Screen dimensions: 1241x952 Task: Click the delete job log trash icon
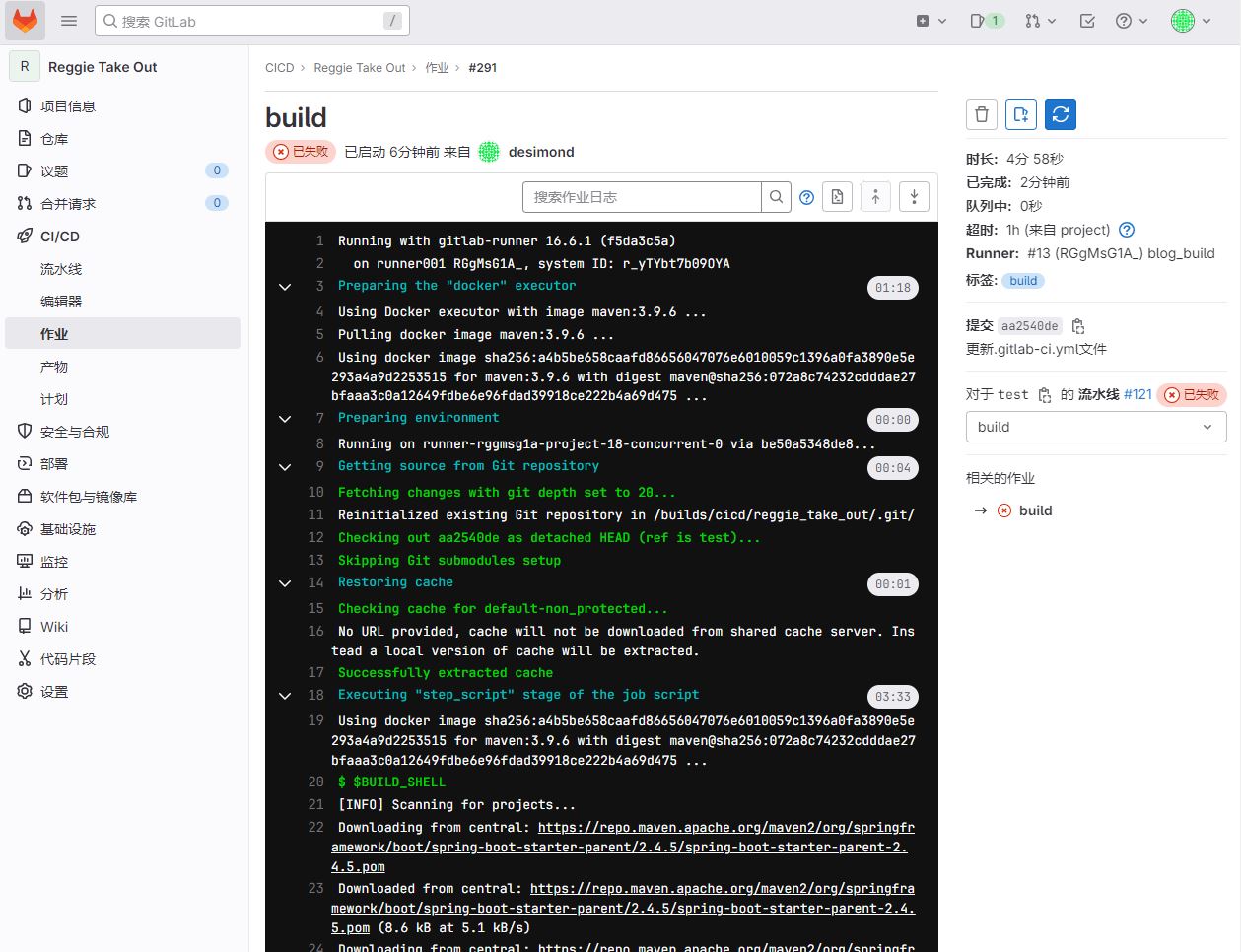[x=982, y=114]
